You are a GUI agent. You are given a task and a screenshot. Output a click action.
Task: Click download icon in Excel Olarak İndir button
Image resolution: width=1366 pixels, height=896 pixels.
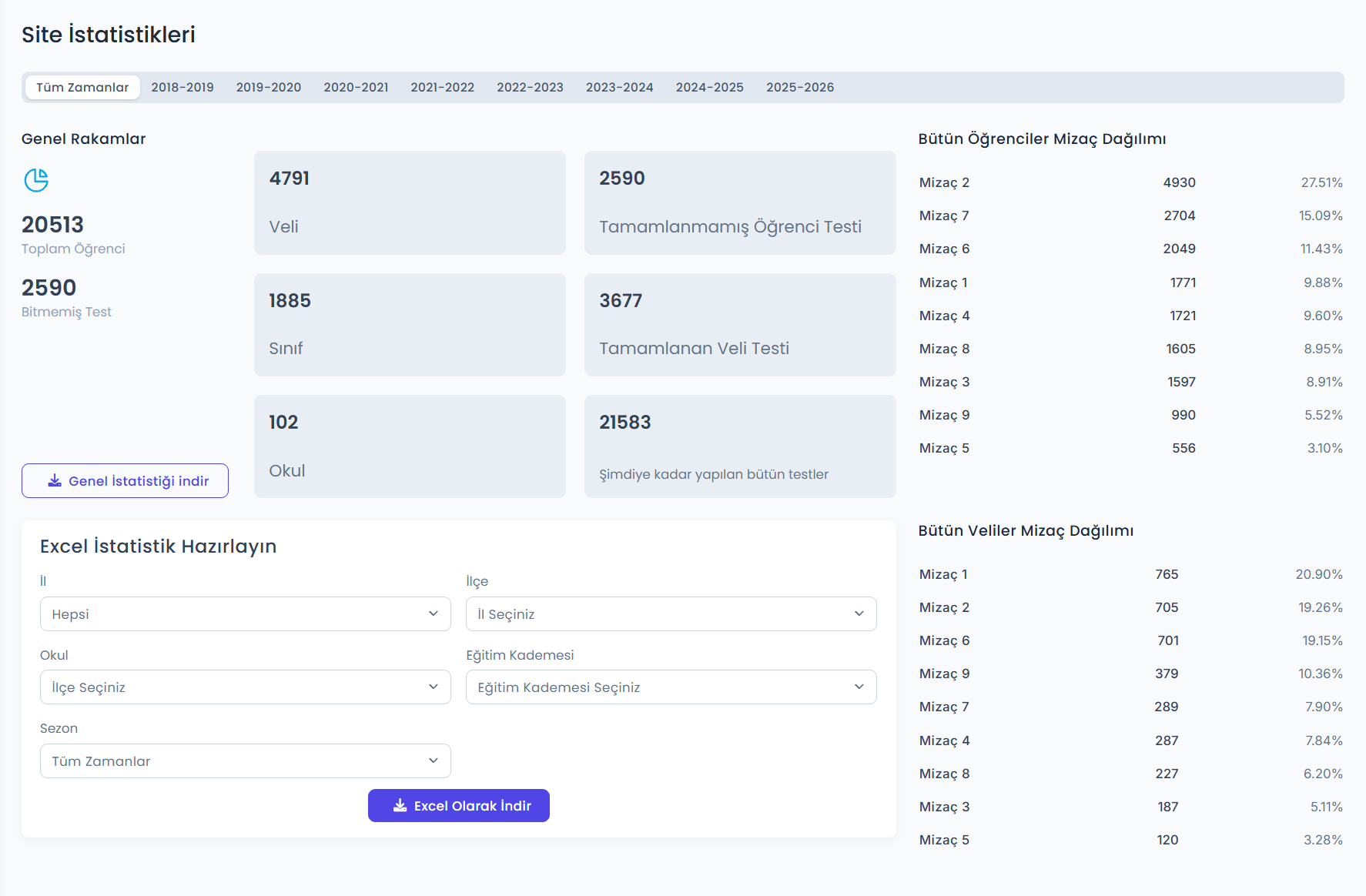coord(400,805)
